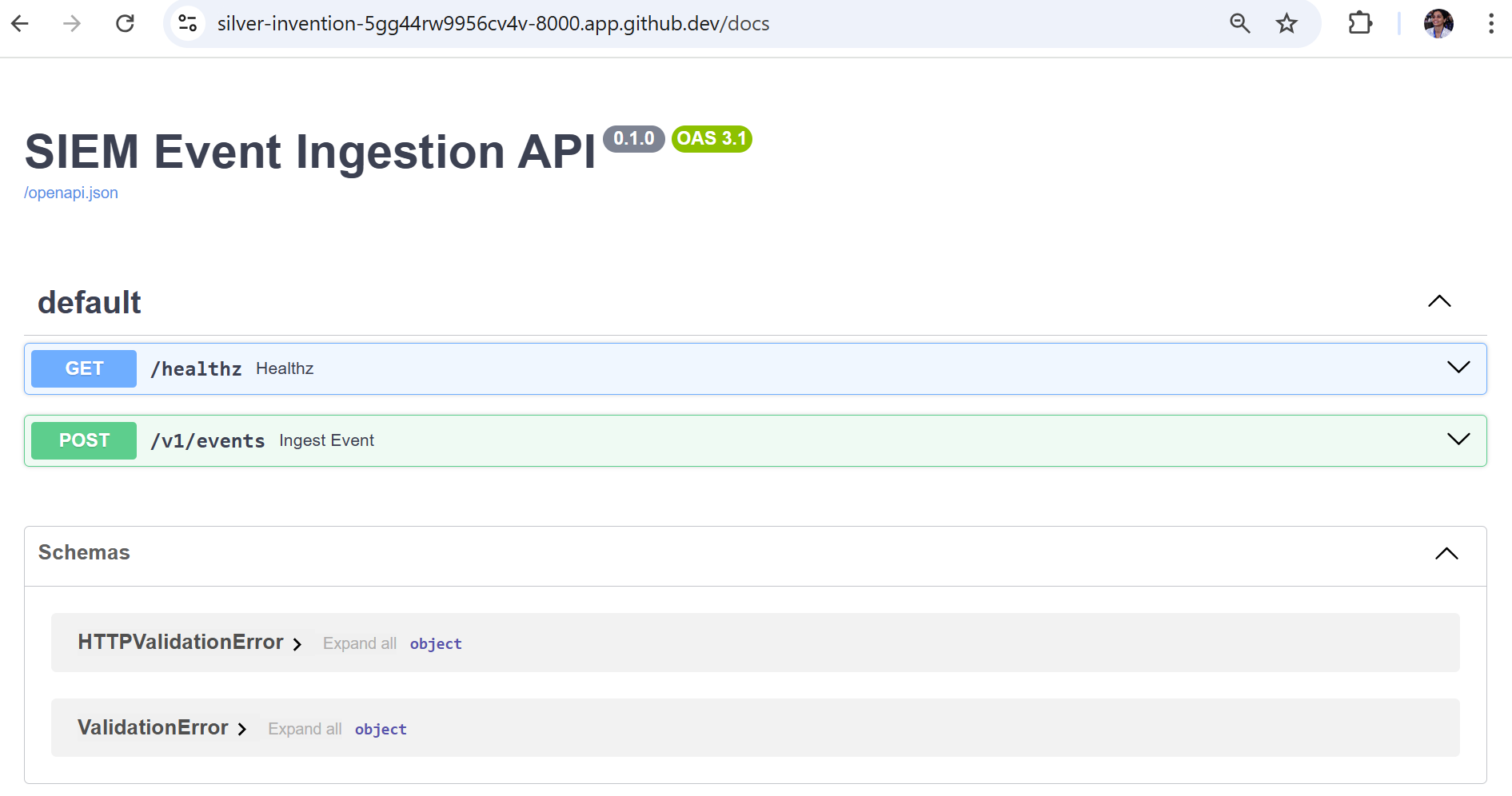
Task: Open the browser three-dot menu
Action: (1491, 24)
